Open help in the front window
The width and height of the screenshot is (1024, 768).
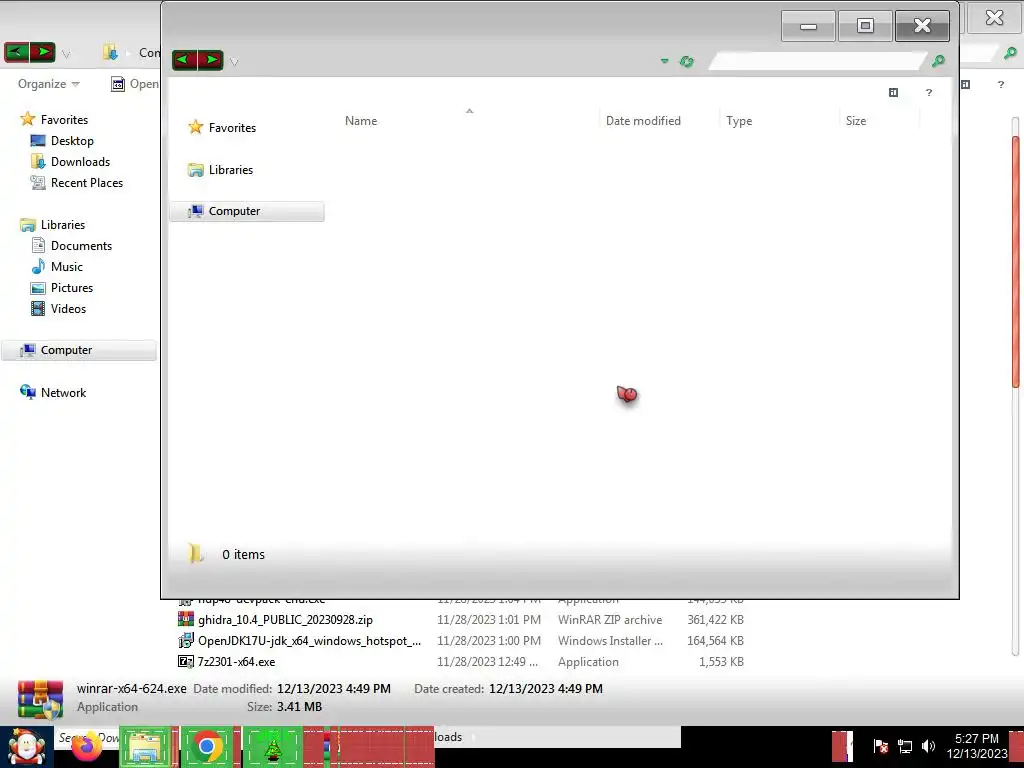[929, 93]
